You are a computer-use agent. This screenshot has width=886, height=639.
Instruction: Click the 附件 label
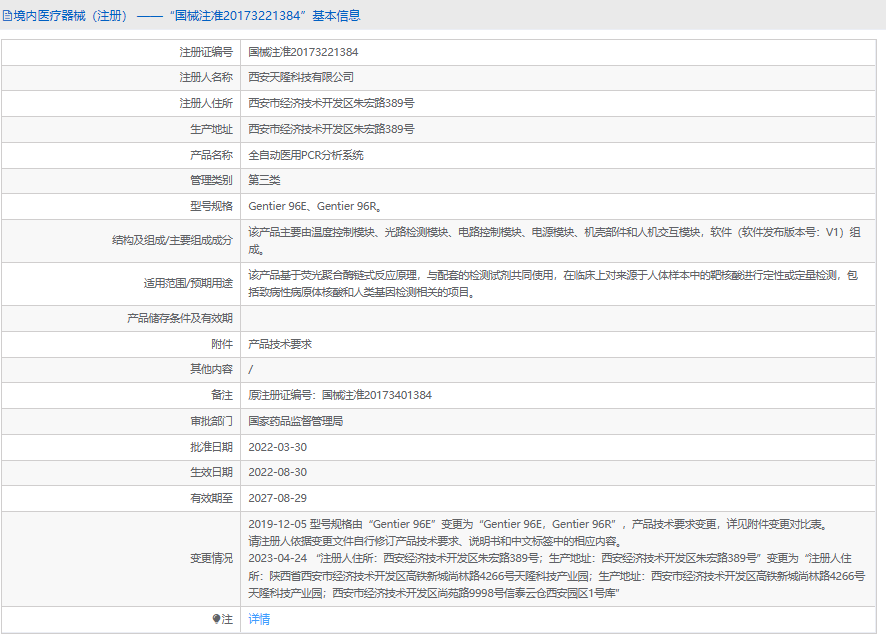222,344
